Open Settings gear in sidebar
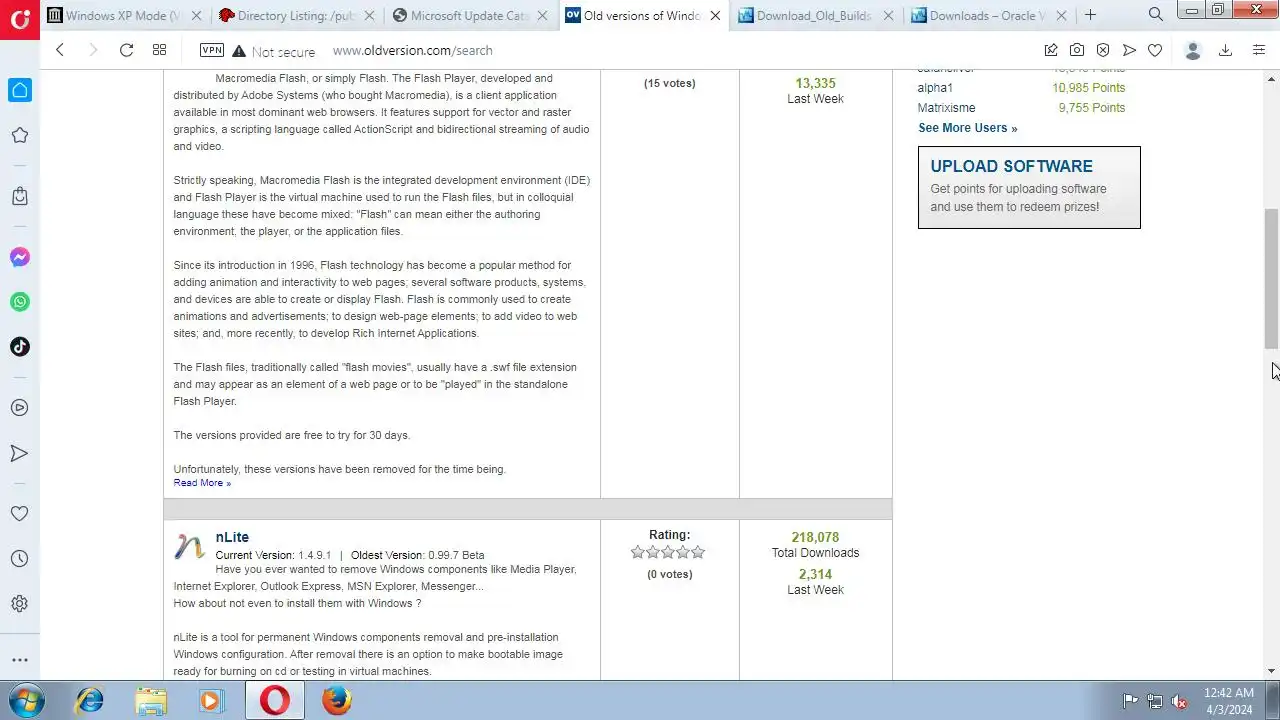Screen dimensions: 1280x720 [19, 604]
